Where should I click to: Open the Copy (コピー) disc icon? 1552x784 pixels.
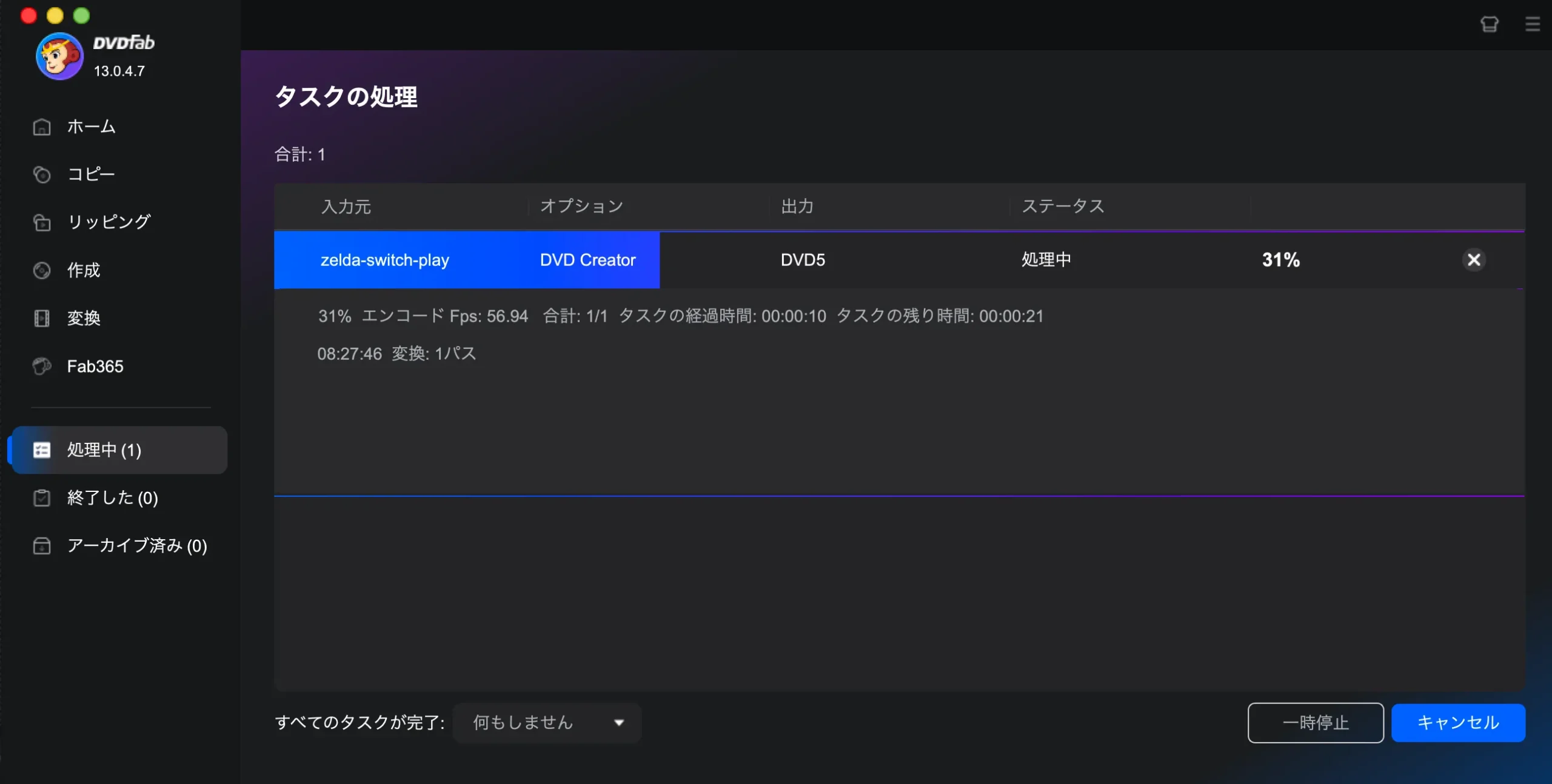(42, 174)
